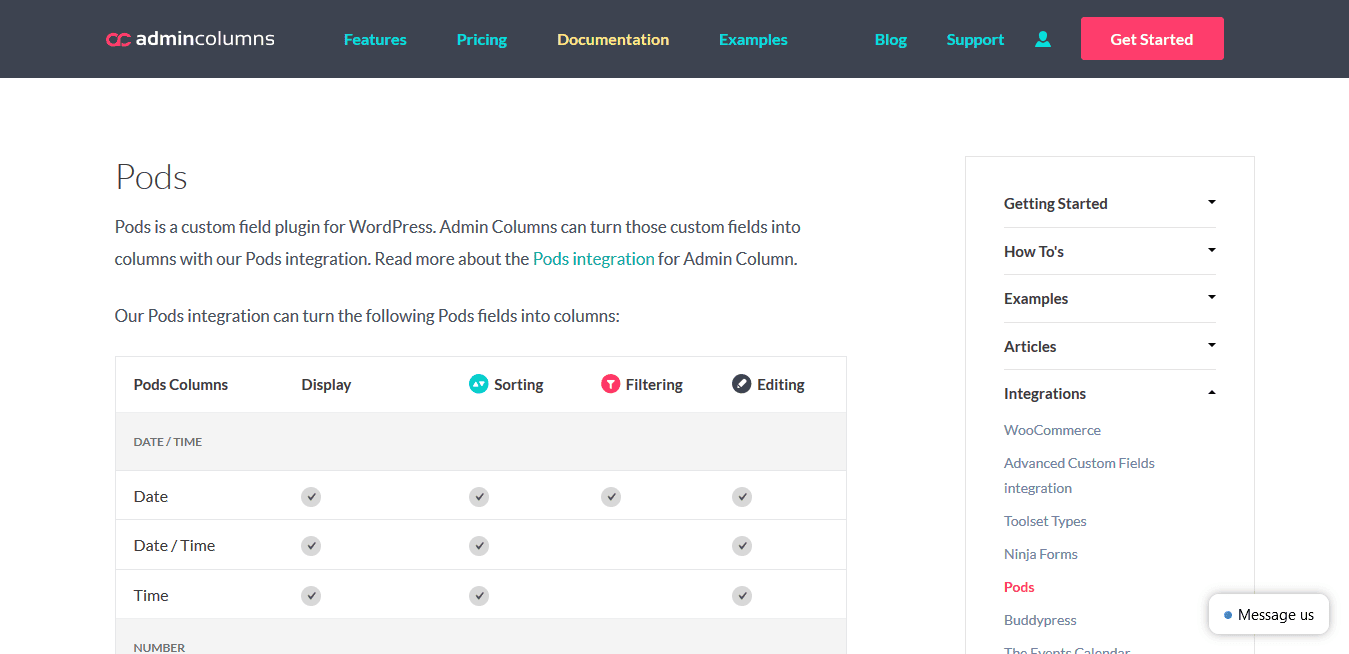
Task: Click the Filtering funnel icon in header
Action: 611,384
